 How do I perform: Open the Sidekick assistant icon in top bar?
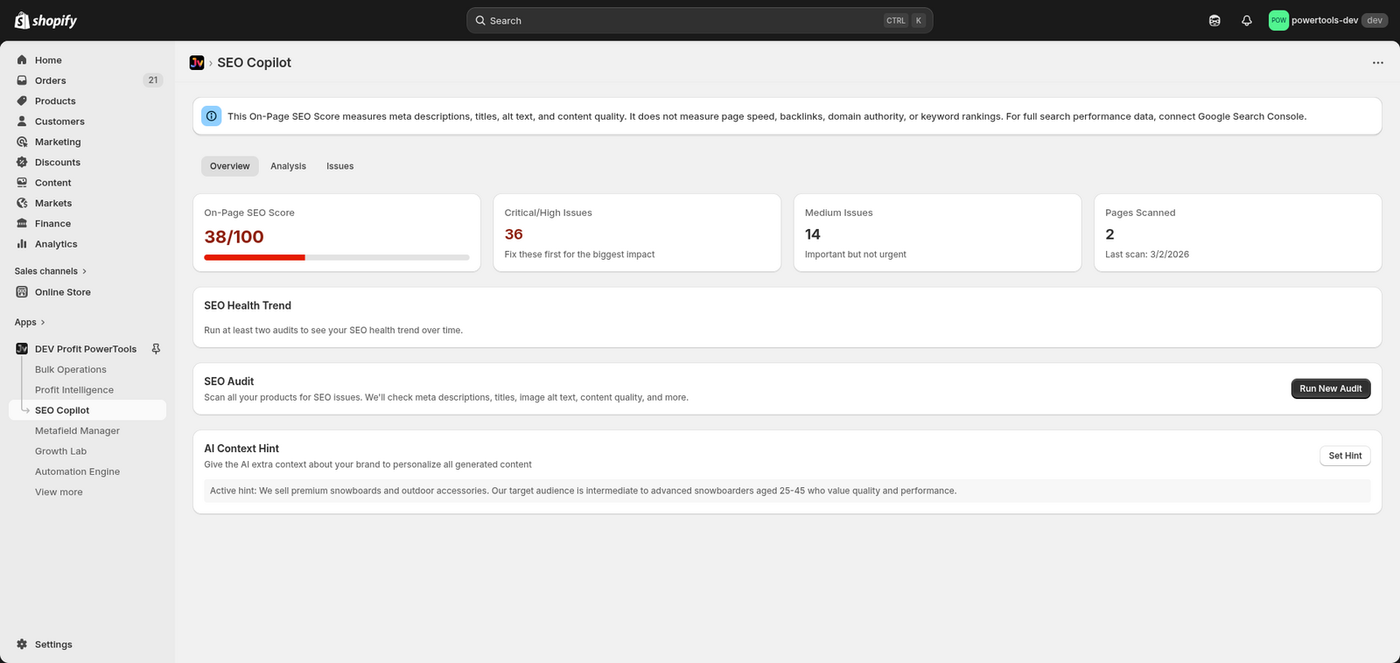[x=1214, y=20]
